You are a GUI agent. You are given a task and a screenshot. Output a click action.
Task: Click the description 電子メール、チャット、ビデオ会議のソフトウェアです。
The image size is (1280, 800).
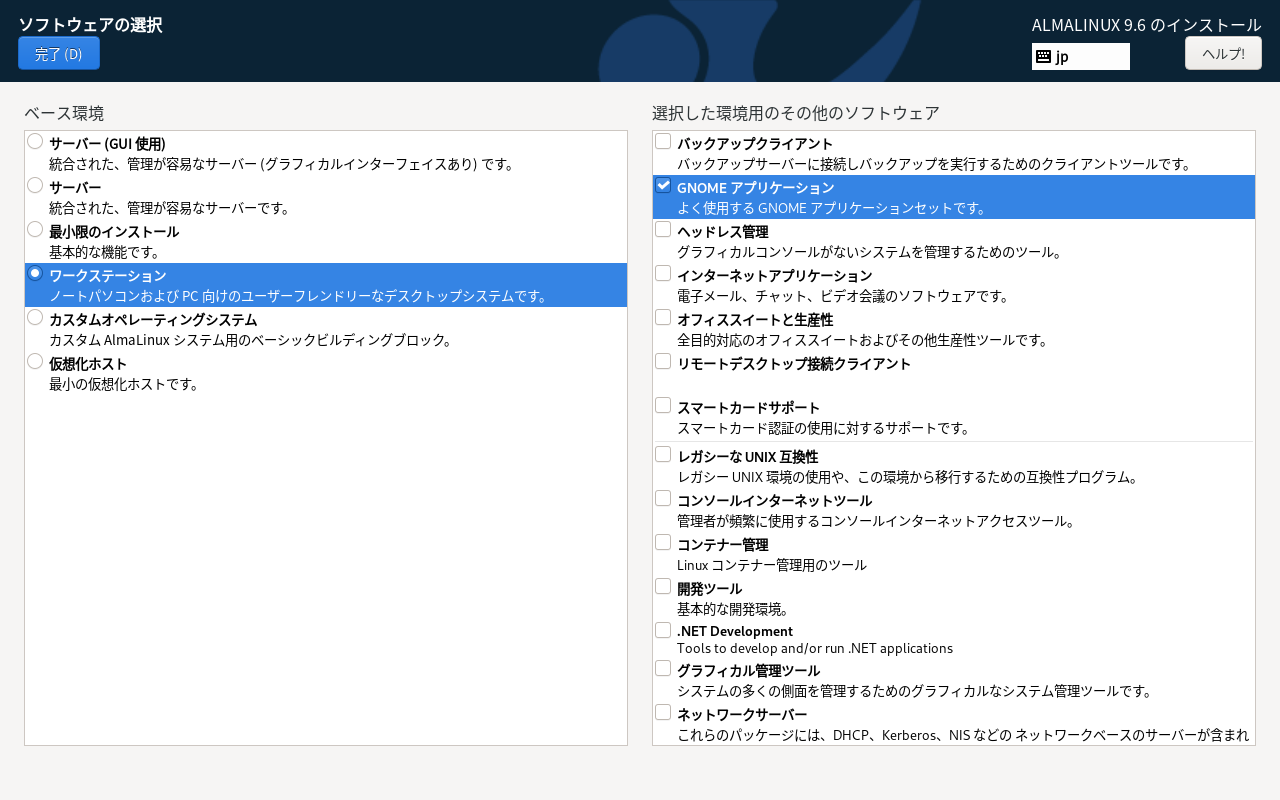pyautogui.click(x=843, y=296)
